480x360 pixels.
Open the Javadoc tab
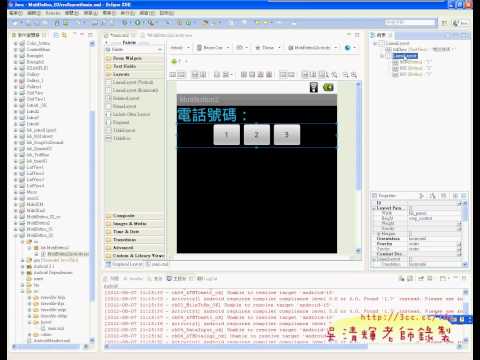pos(133,278)
